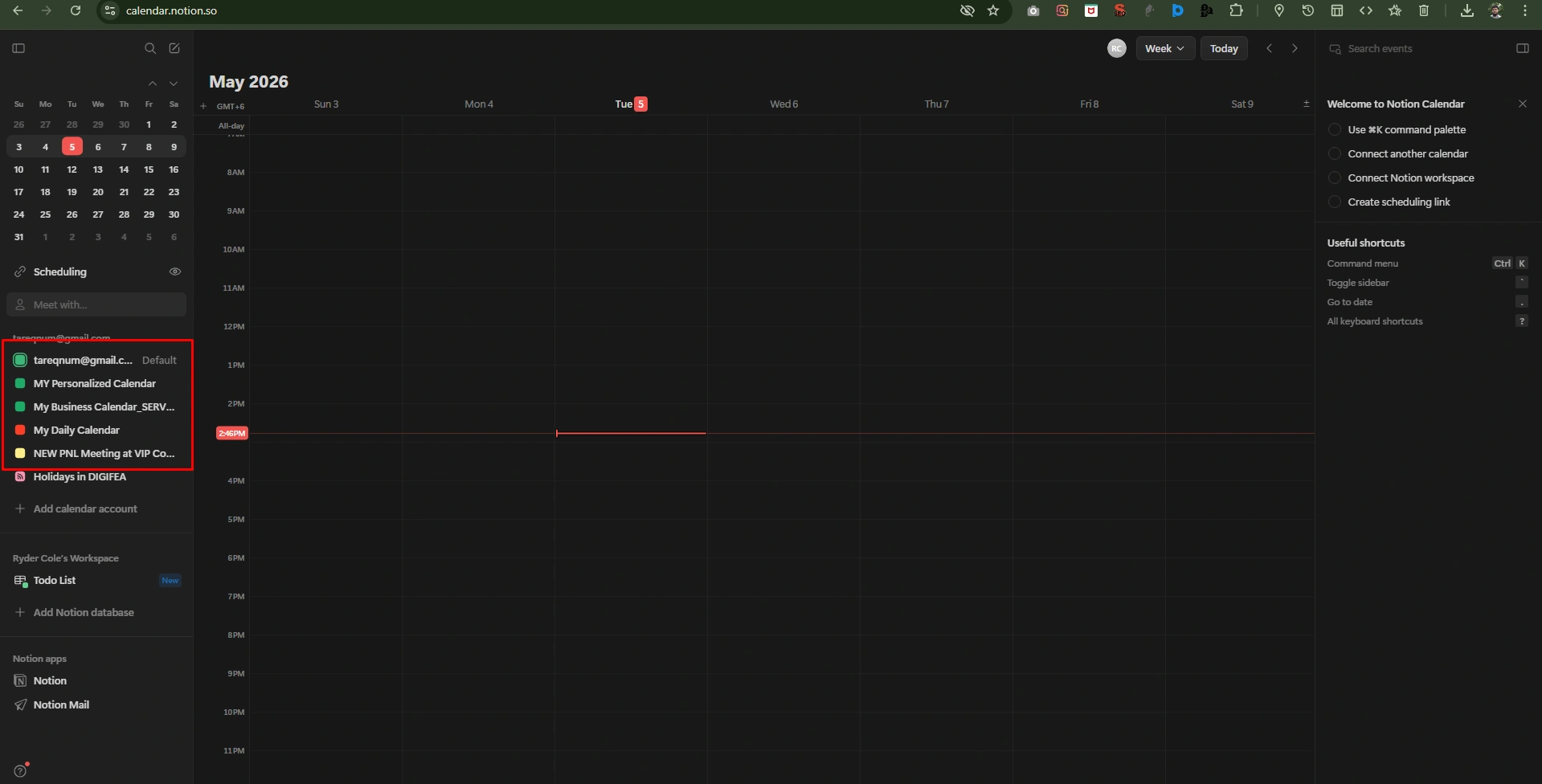Check off Connect Notion workspace
Viewport: 1542px width, 784px height.
(x=1335, y=178)
